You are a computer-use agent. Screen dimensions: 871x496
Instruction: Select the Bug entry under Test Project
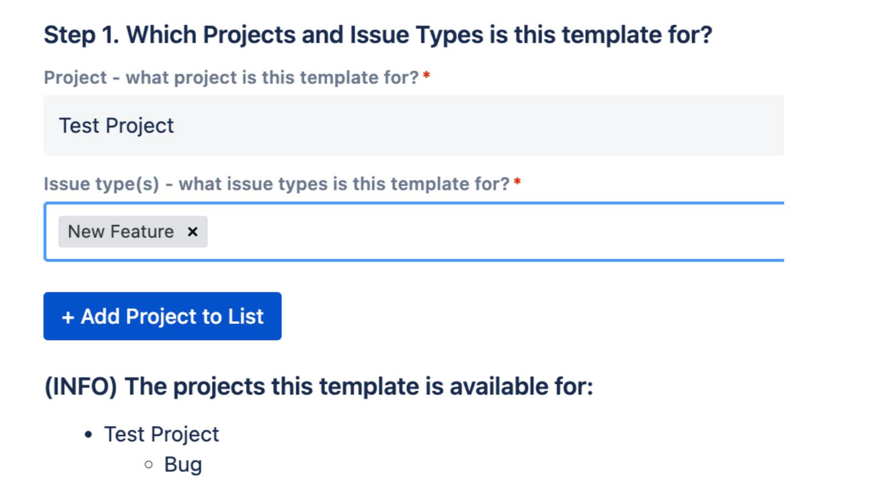coord(183,465)
